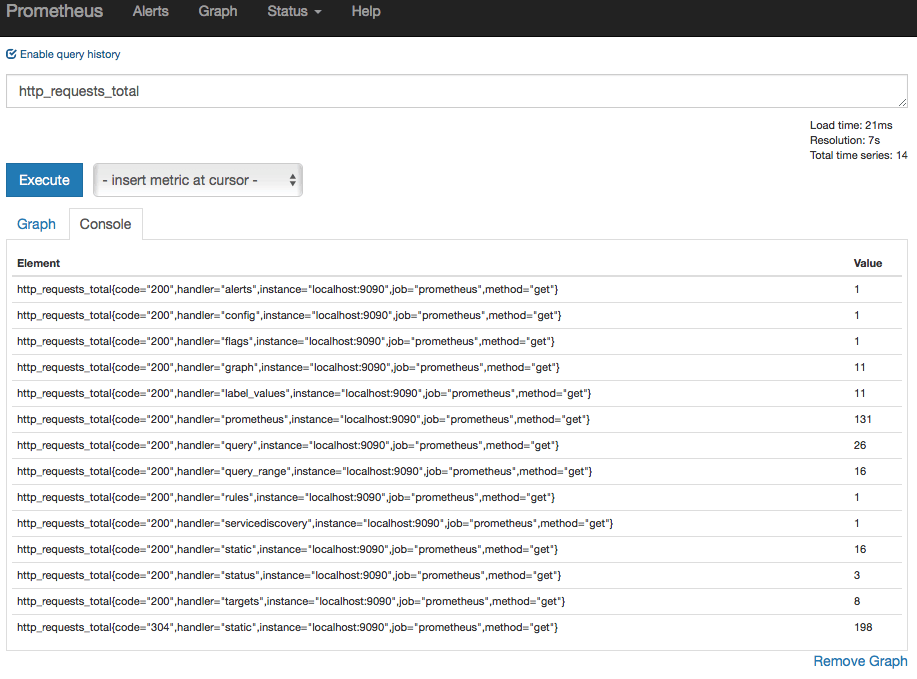This screenshot has width=917, height=679.
Task: Select the handler="alerts" result row
Action: pyautogui.click(x=457, y=289)
